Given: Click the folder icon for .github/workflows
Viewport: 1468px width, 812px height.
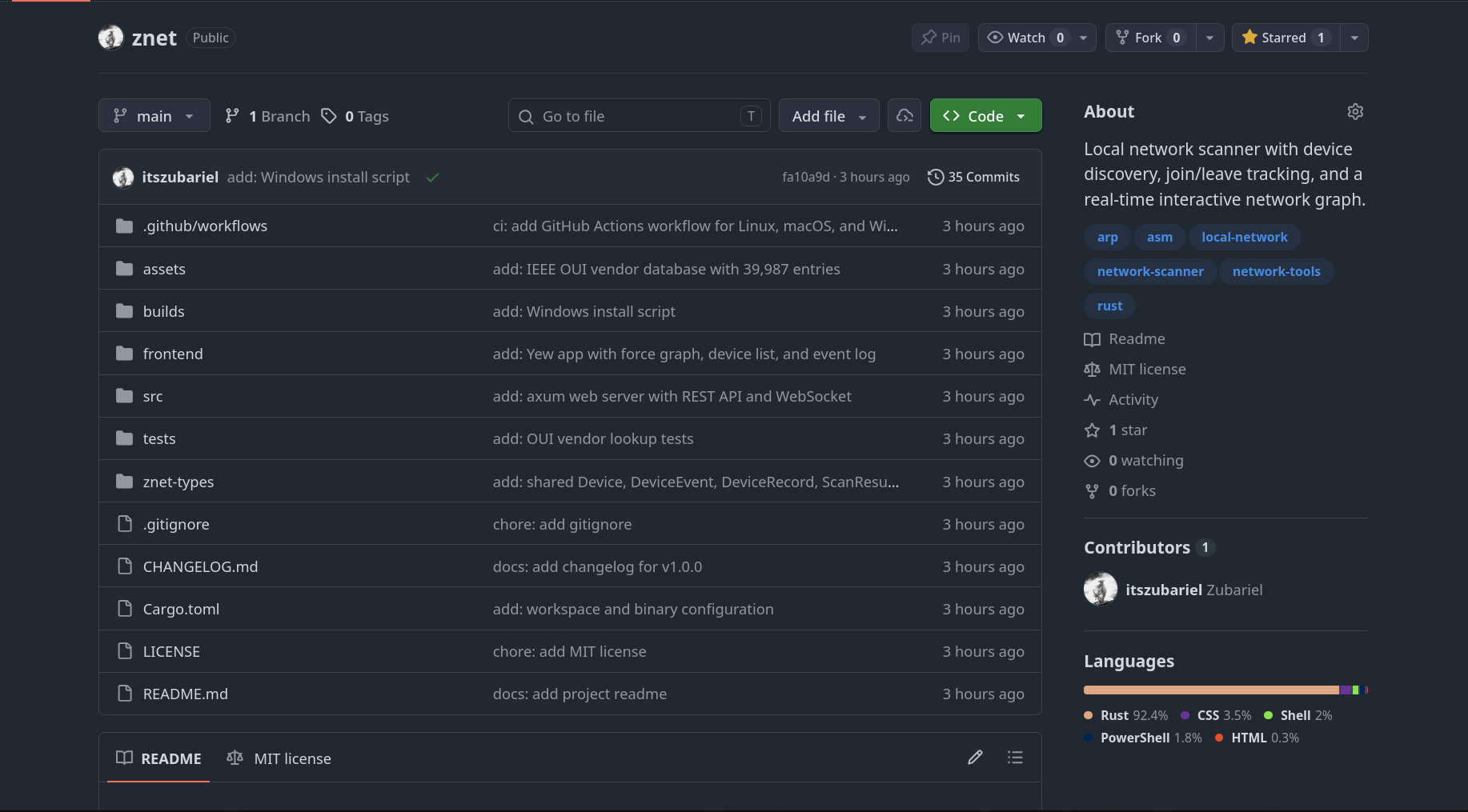Looking at the screenshot, I should [124, 226].
